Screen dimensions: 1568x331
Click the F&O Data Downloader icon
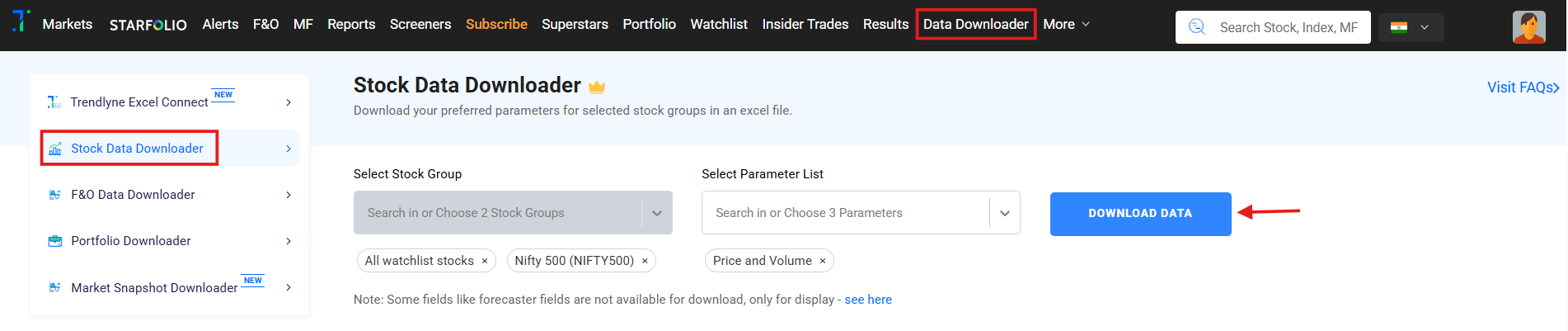point(55,195)
